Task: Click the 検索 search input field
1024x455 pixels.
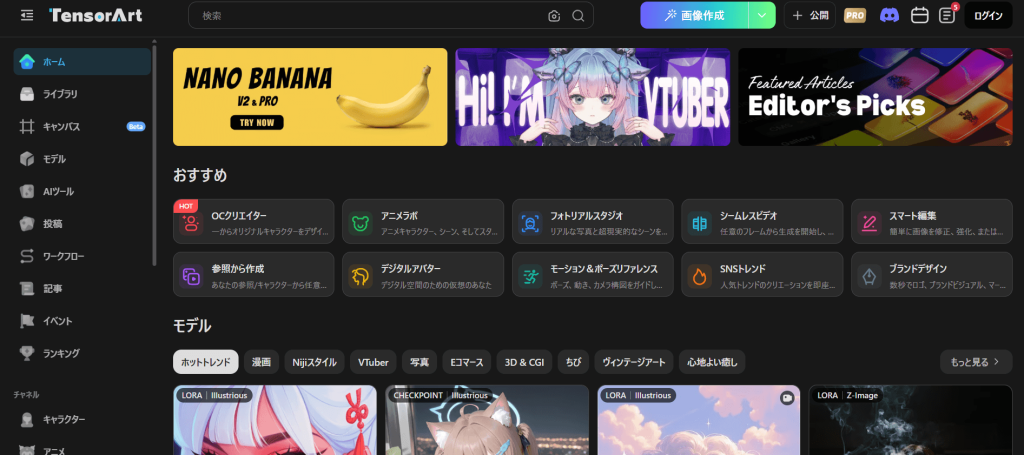Action: coord(370,16)
